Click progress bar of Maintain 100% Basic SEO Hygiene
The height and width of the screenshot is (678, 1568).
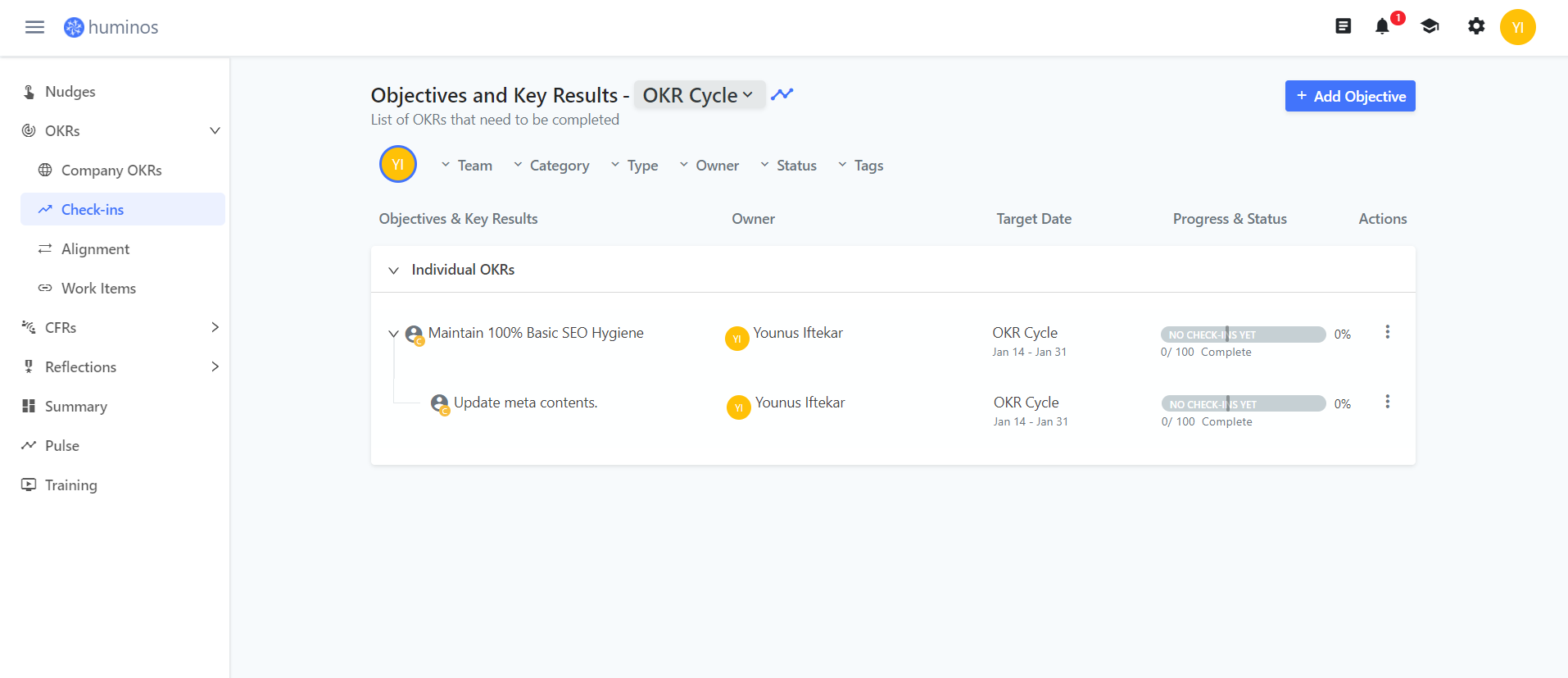tap(1243, 334)
